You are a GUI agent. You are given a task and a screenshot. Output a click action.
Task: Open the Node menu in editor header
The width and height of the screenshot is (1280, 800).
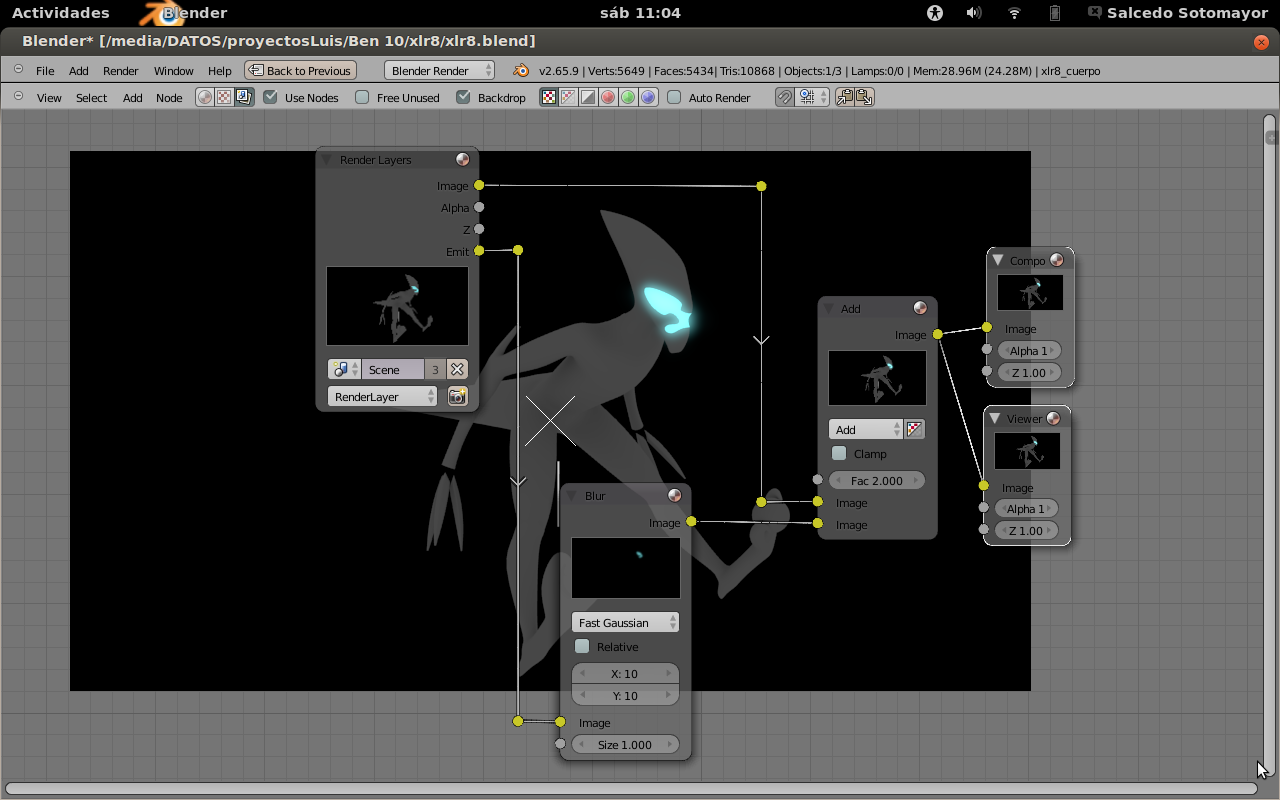click(169, 98)
